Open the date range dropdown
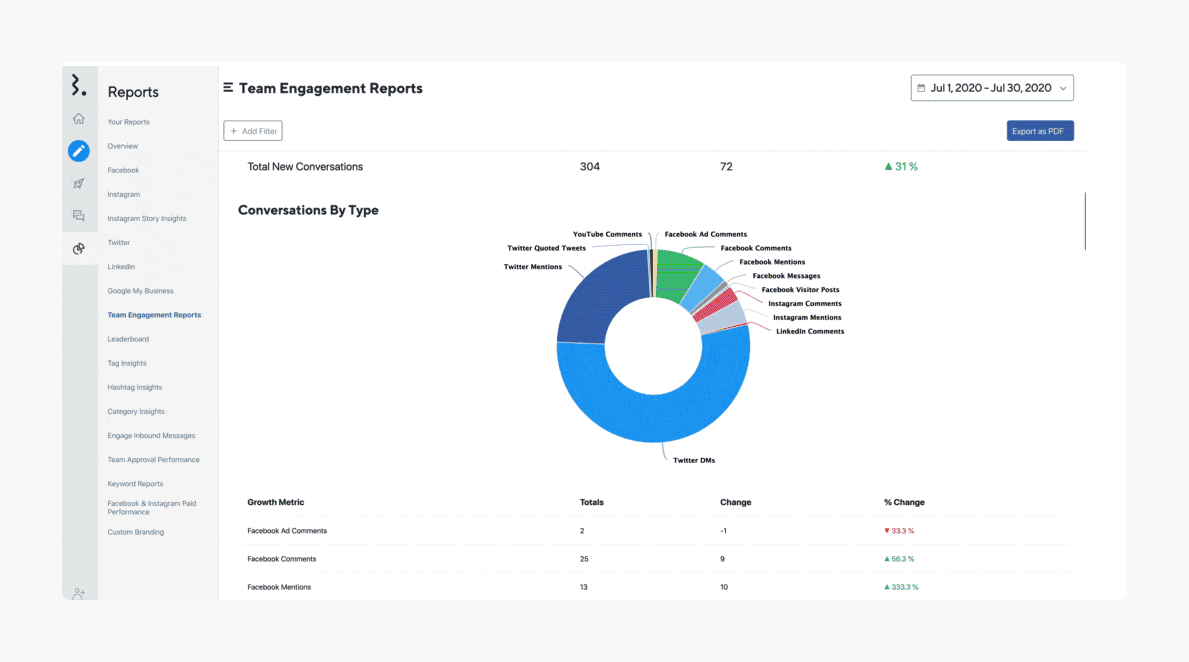The height and width of the screenshot is (662, 1189). coord(992,88)
